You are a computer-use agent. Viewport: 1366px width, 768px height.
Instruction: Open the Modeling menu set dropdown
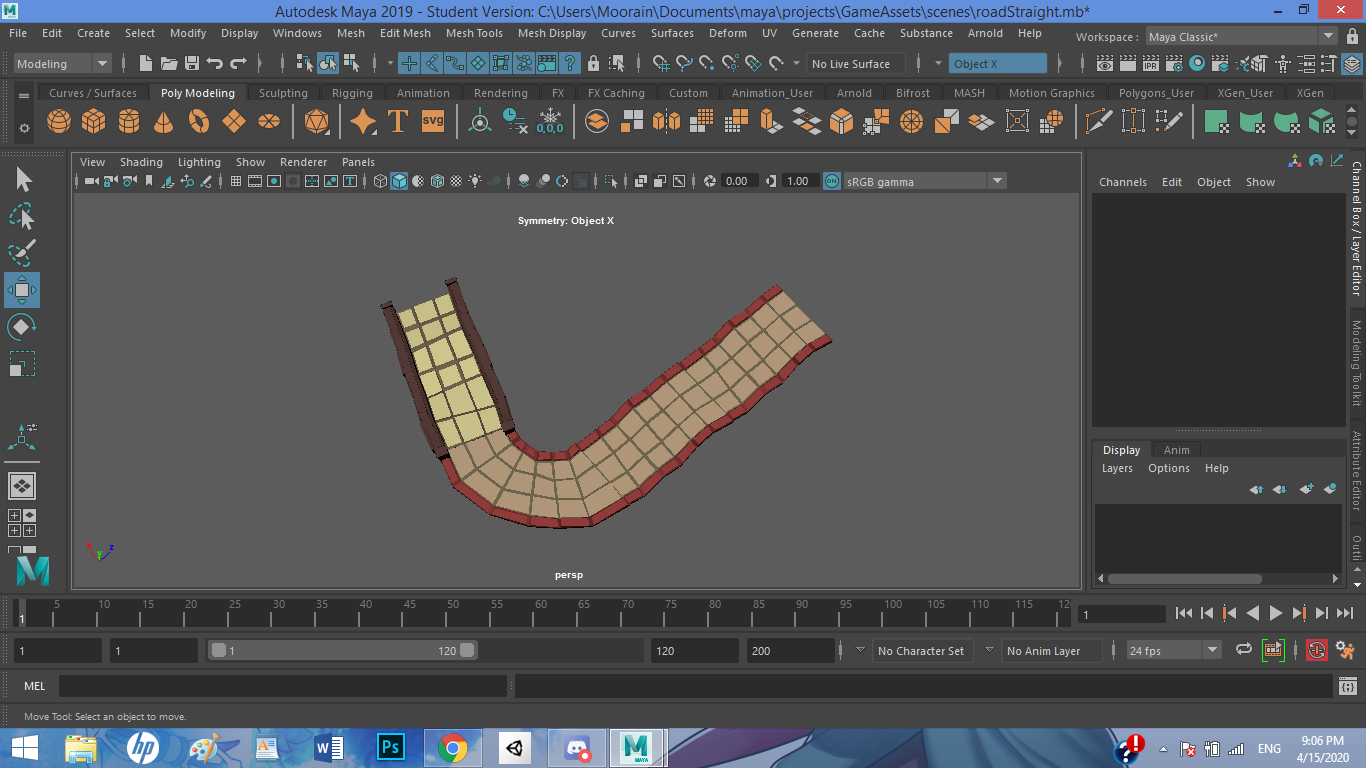pos(62,64)
